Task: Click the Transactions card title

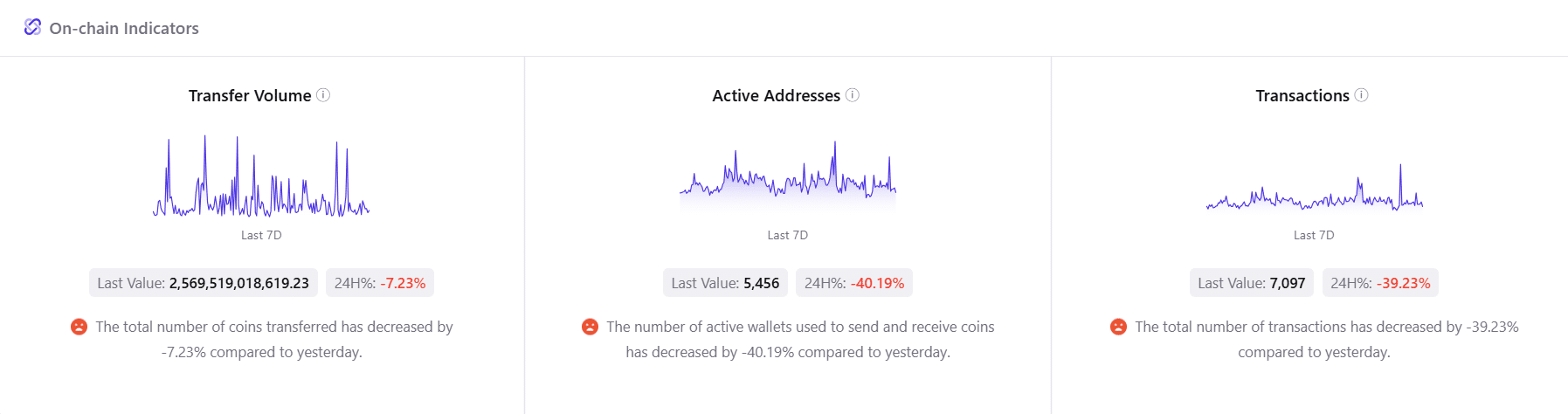Action: tap(1302, 95)
